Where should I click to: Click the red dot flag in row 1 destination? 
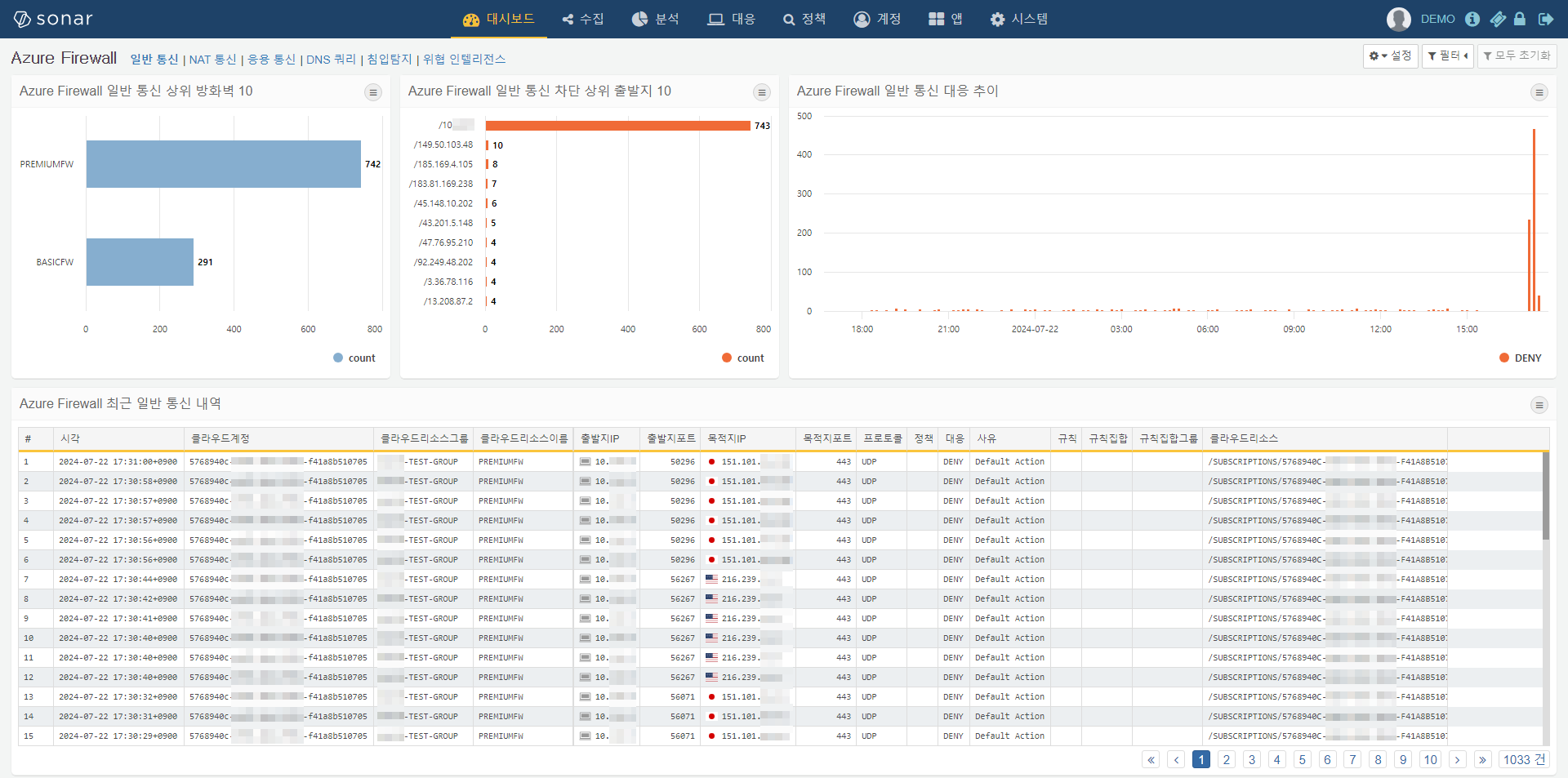point(711,462)
